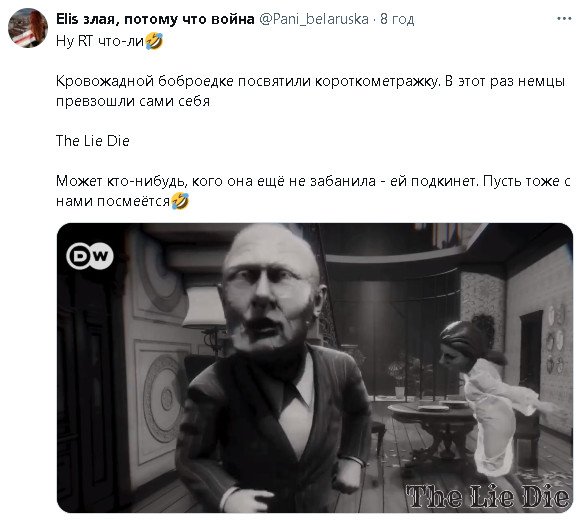Open the tweet's three-dot more options menu
585x521 pixels.
564,19
